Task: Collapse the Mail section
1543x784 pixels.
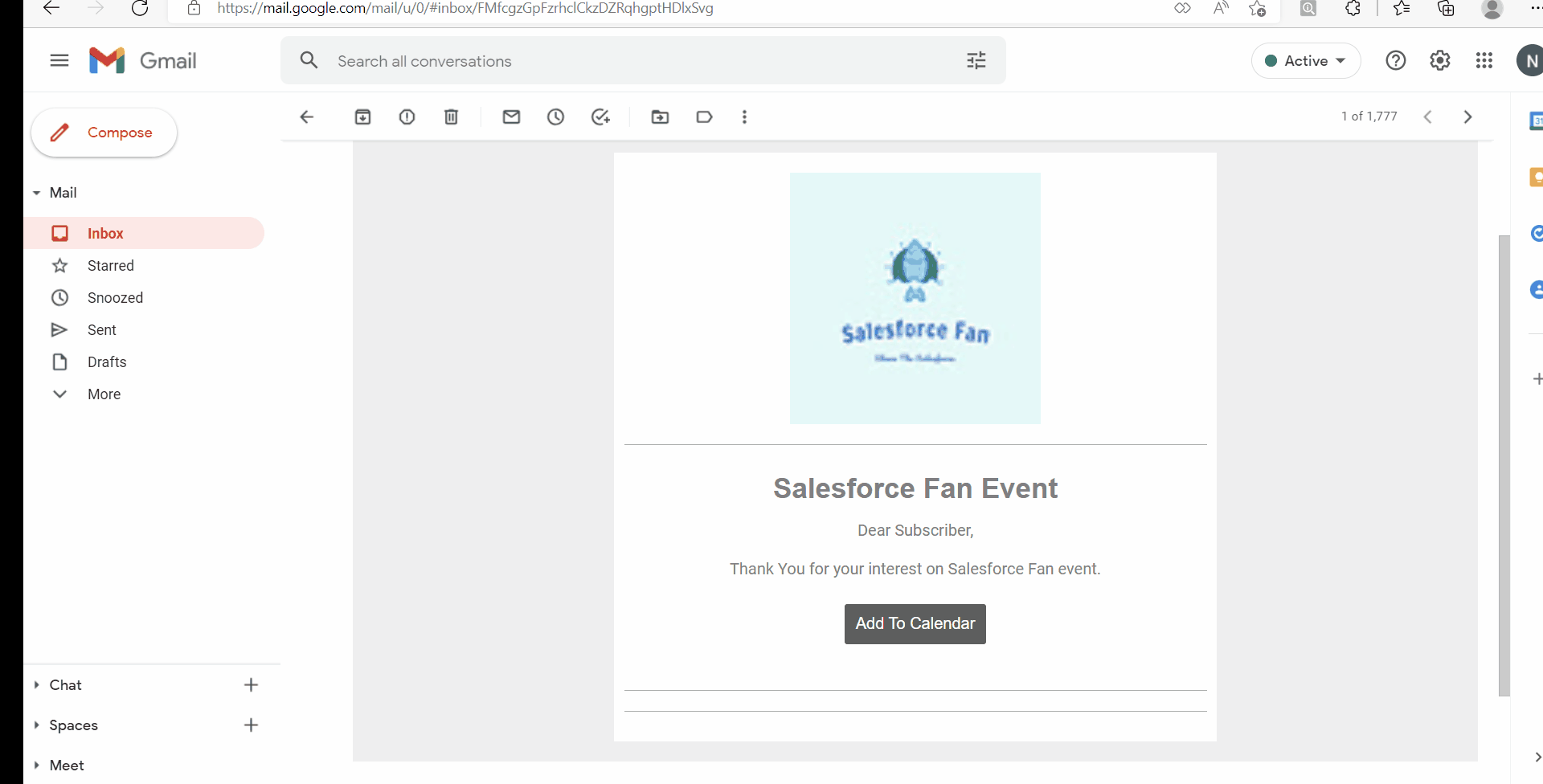Action: coord(36,193)
